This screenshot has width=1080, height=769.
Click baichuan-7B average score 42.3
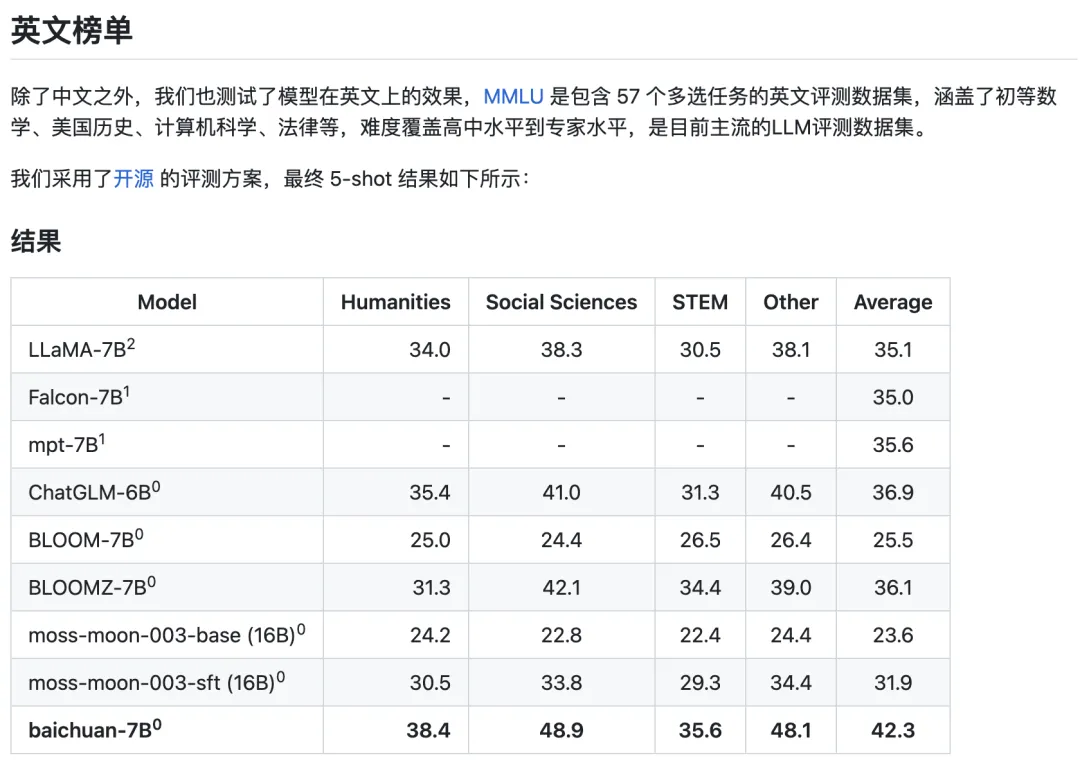[x=892, y=731]
